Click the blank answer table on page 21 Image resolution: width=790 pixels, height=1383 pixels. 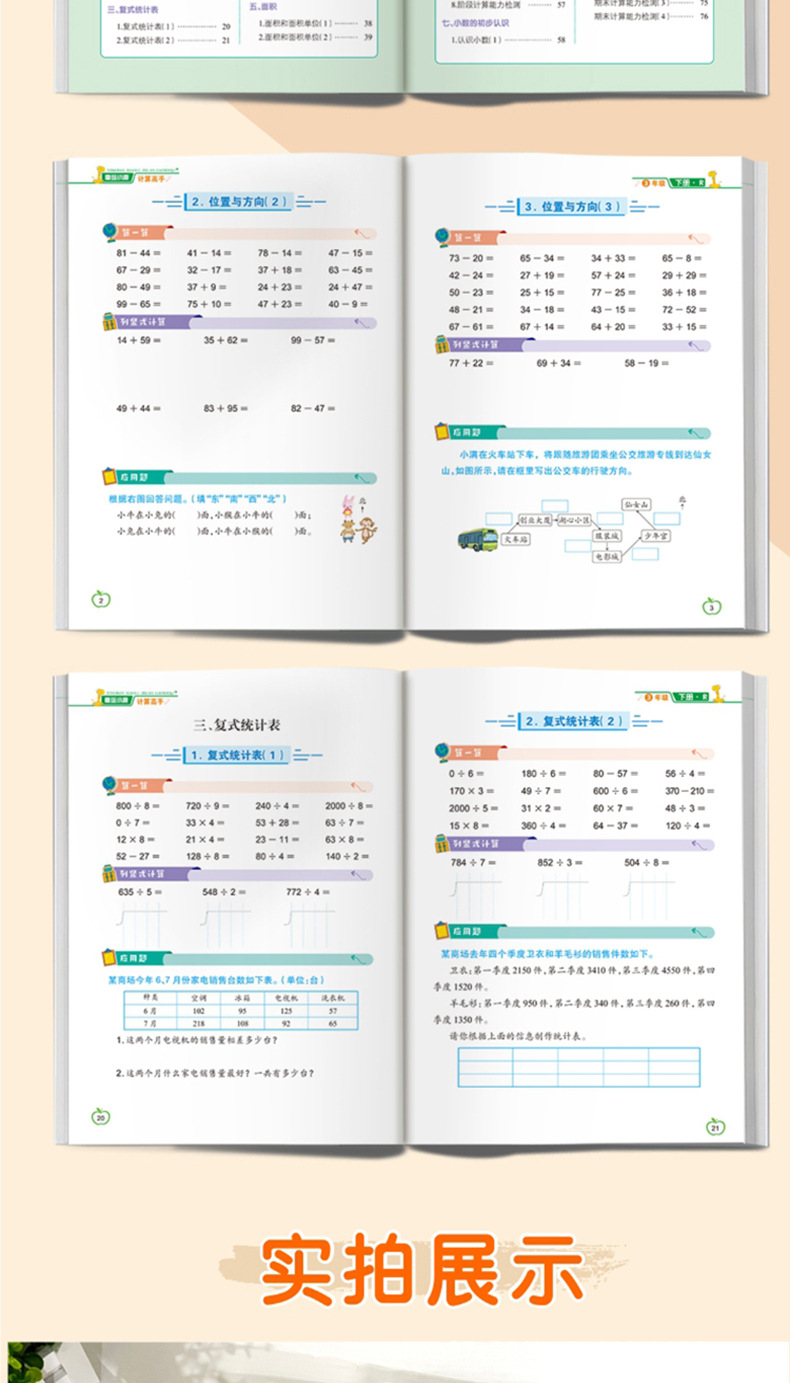[x=579, y=1067]
